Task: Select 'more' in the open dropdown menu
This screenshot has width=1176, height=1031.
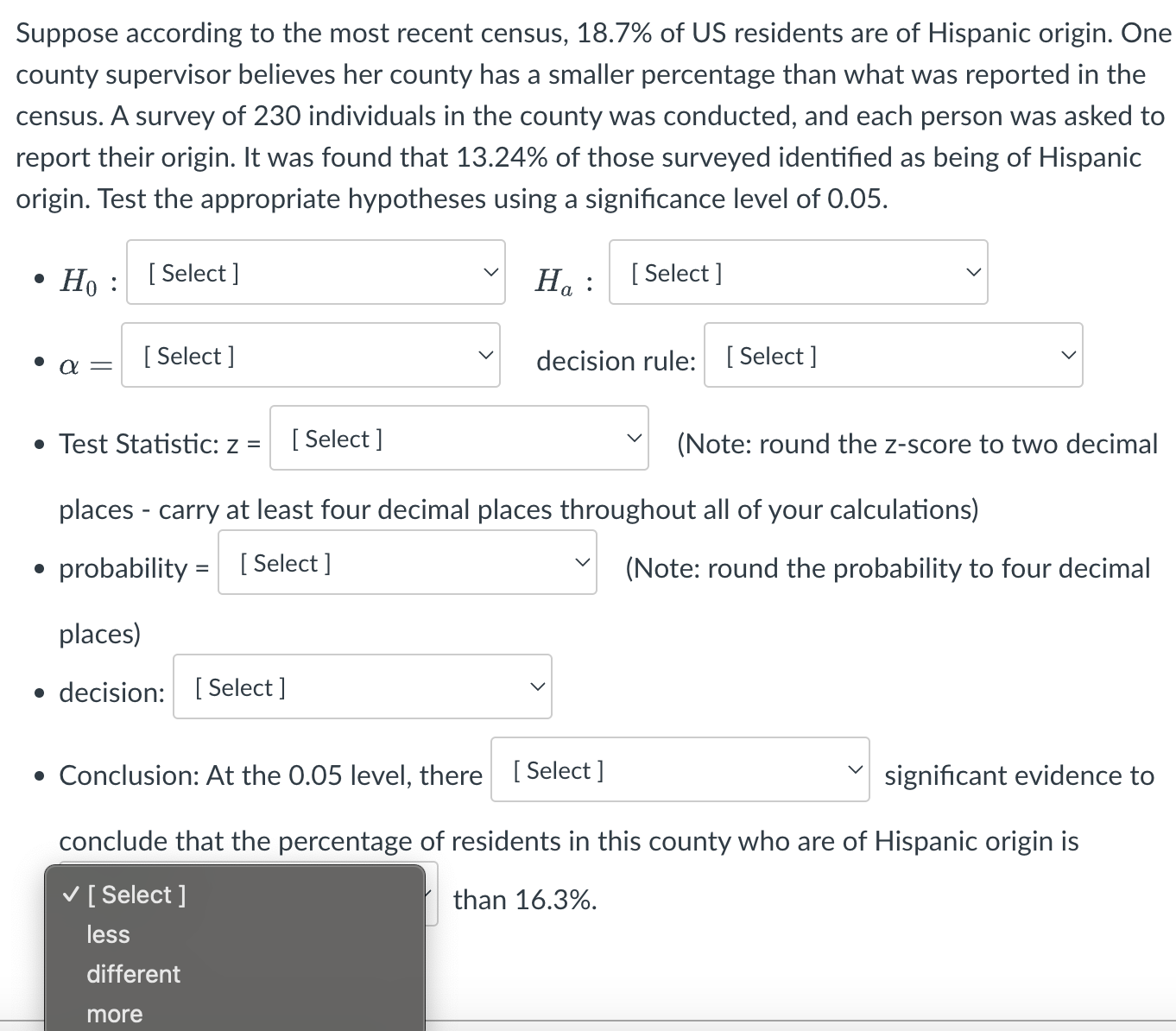Action: (x=113, y=1013)
